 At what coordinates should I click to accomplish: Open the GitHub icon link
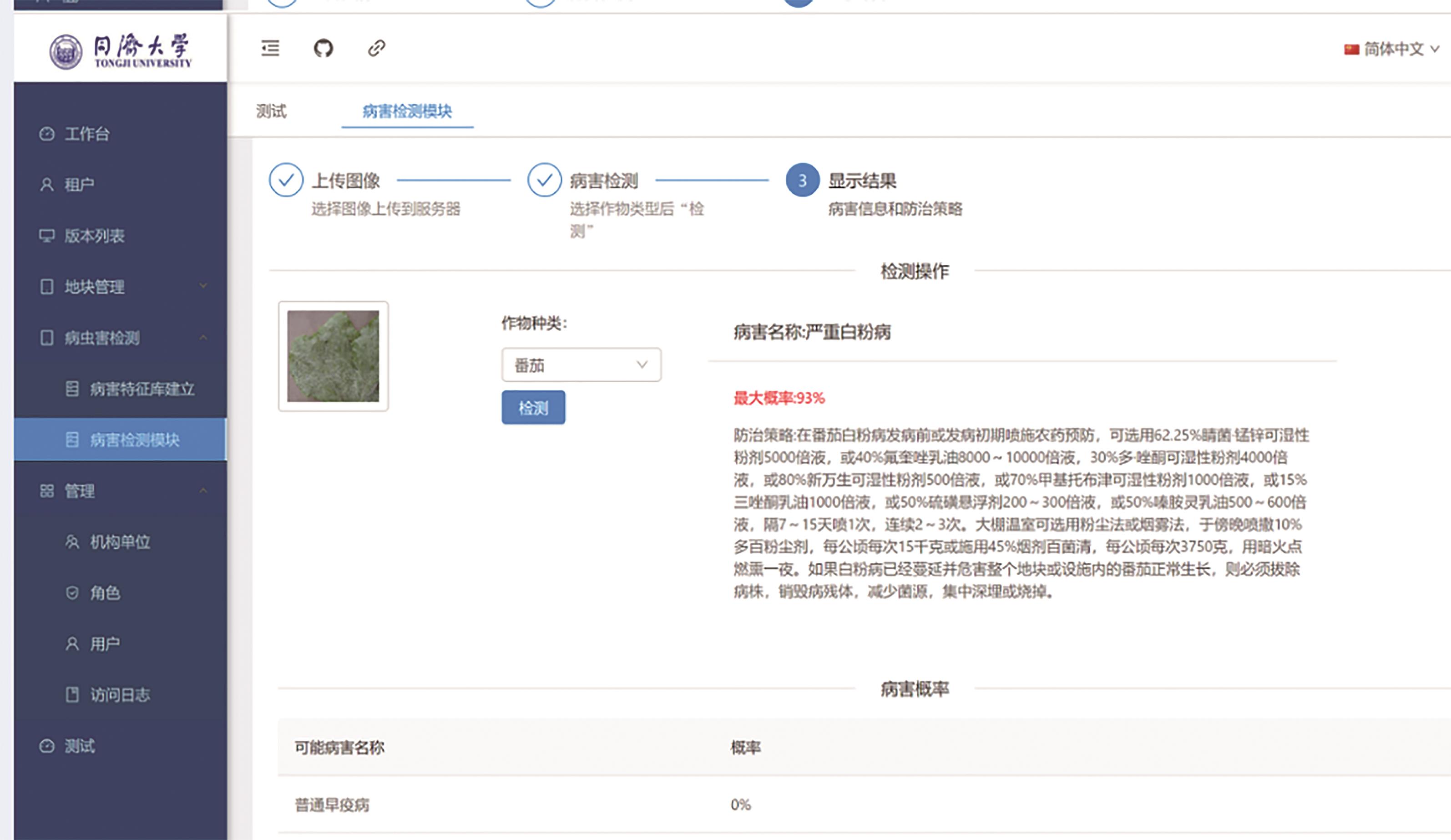[323, 48]
